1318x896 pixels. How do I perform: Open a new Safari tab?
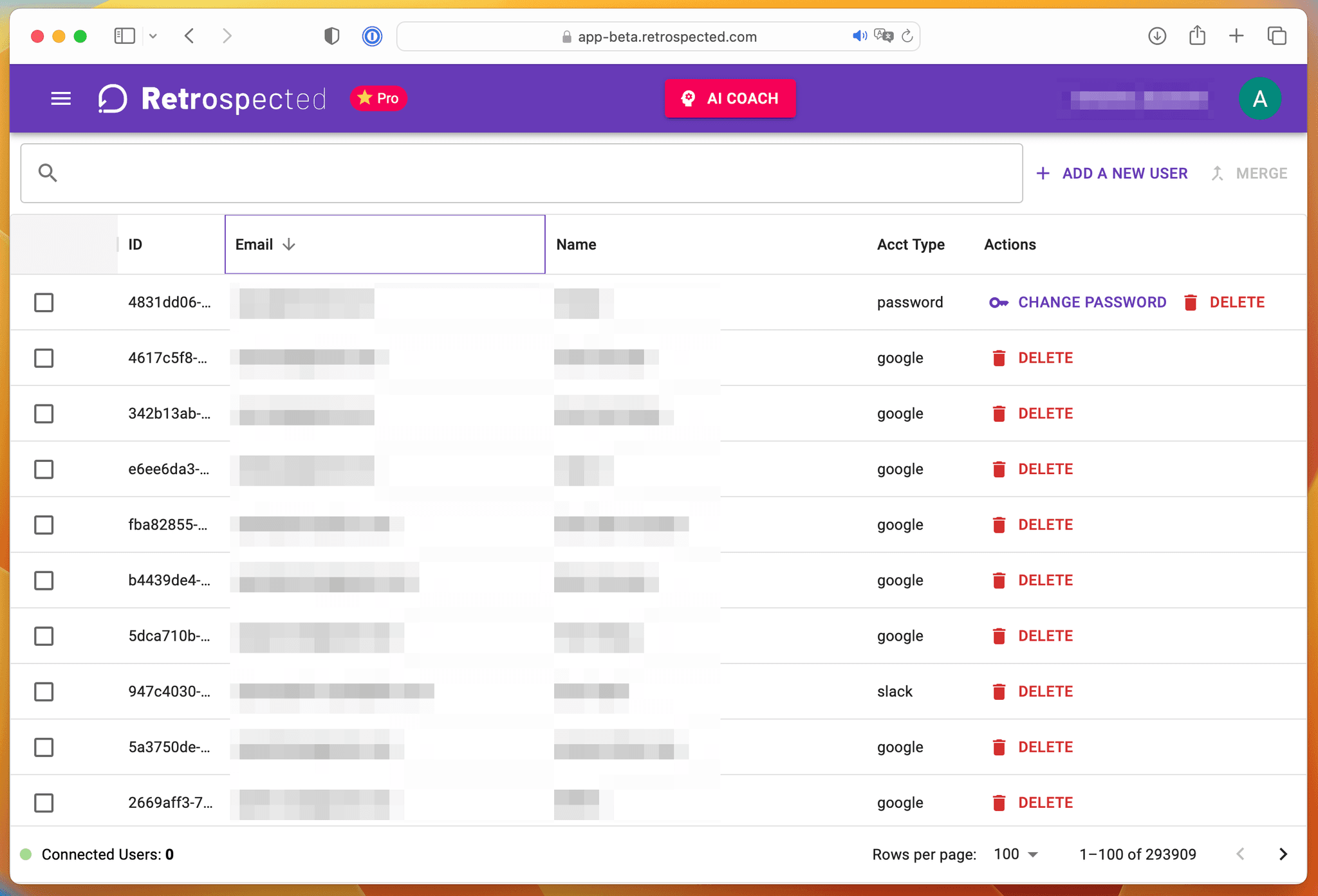pyautogui.click(x=1236, y=36)
